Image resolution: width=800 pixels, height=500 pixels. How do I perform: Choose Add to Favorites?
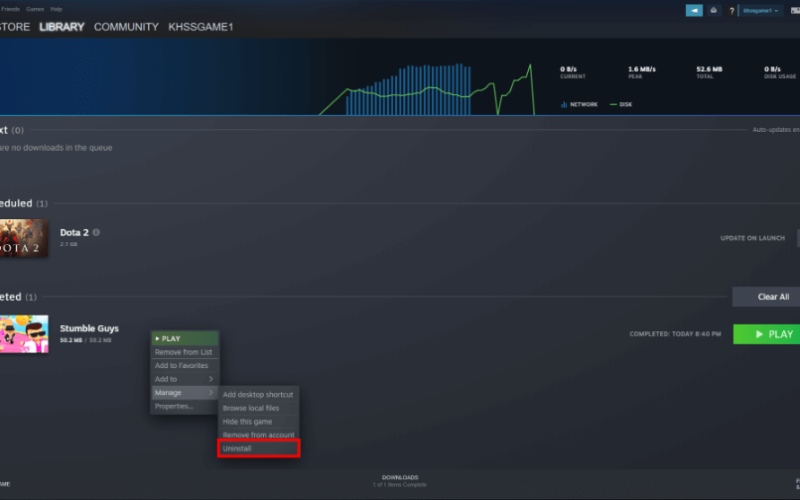click(x=185, y=365)
